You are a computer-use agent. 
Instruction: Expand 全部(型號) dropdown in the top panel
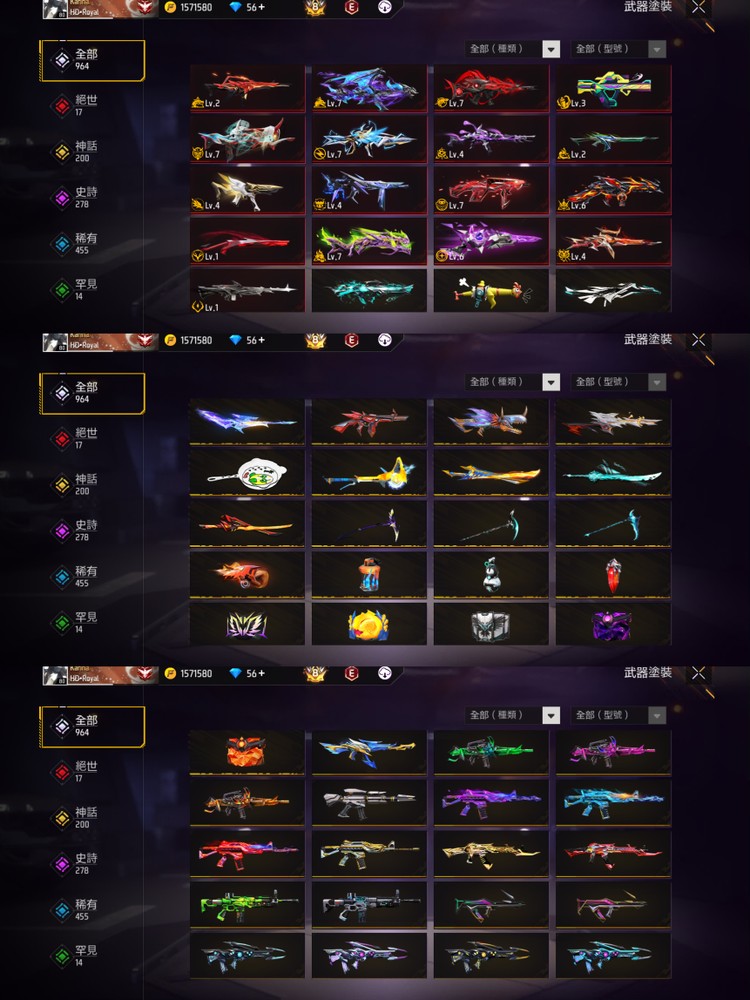[619, 49]
